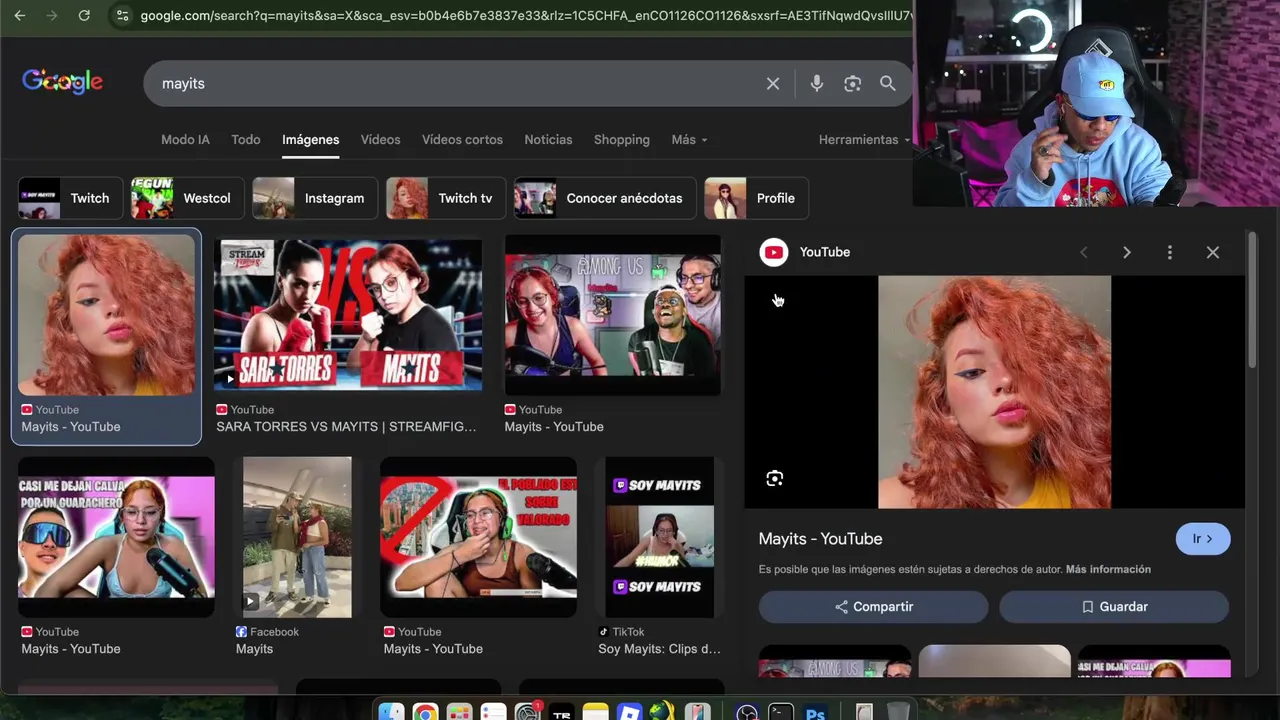1280x720 pixels.
Task: Open 'El Poblado' video thumbnail
Action: point(478,537)
